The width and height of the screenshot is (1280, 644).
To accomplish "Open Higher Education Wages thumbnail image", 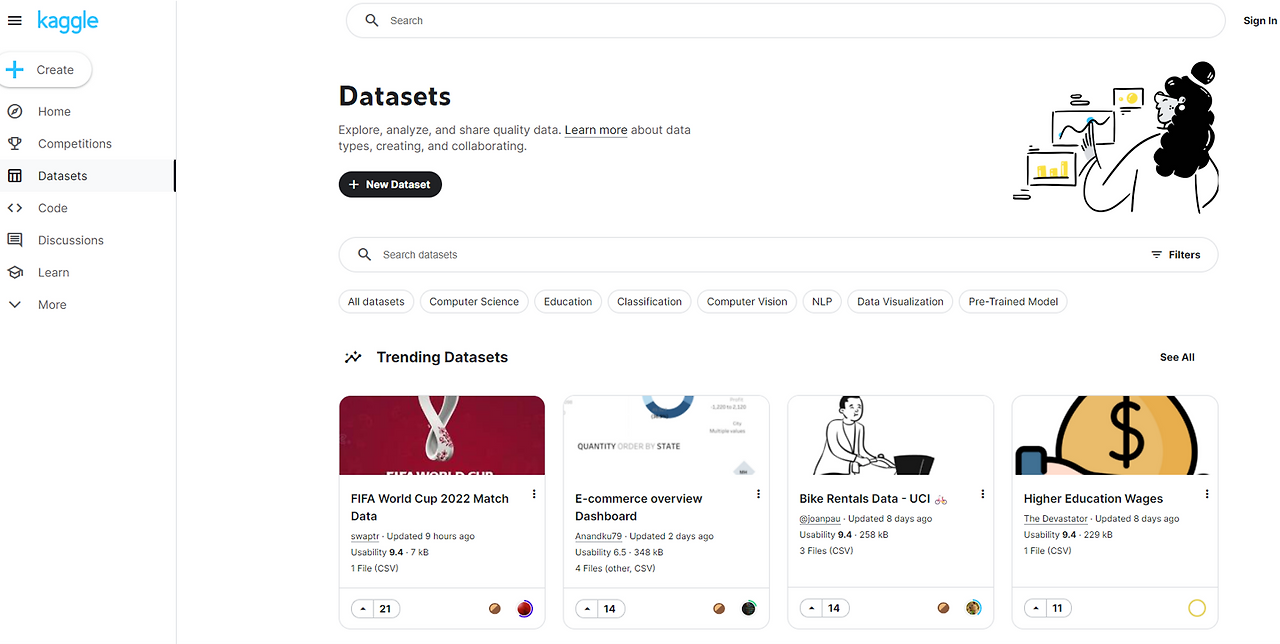I will point(1115,435).
